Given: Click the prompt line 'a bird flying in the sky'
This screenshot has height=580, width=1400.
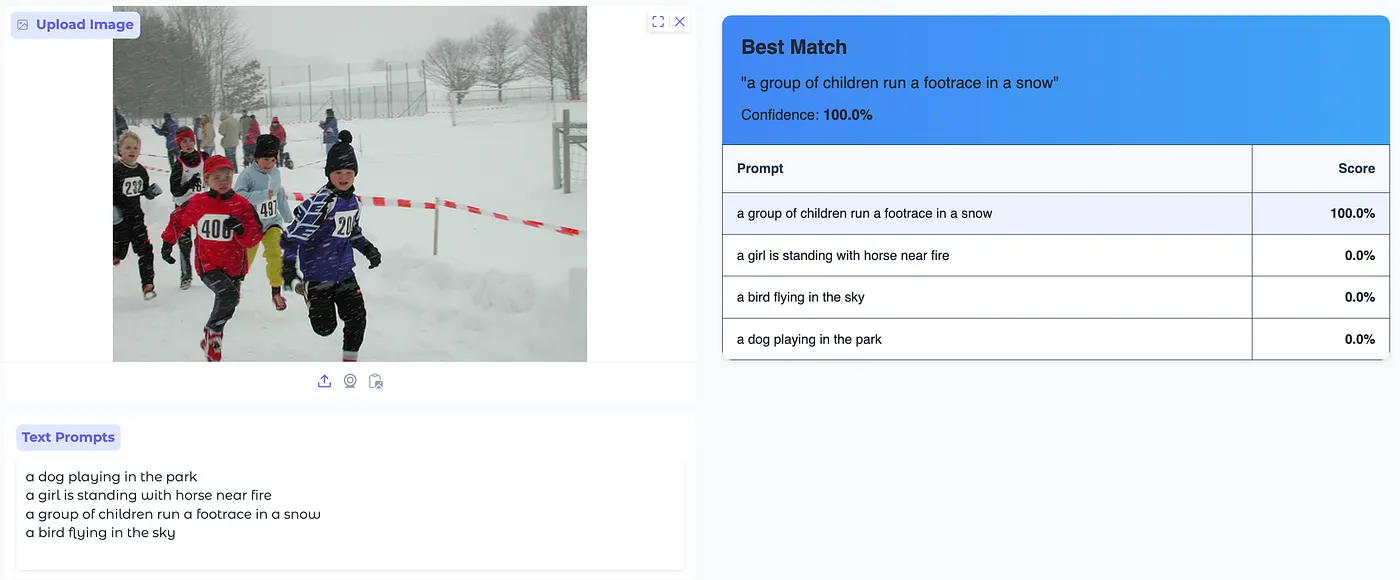Looking at the screenshot, I should pyautogui.click(x=101, y=533).
